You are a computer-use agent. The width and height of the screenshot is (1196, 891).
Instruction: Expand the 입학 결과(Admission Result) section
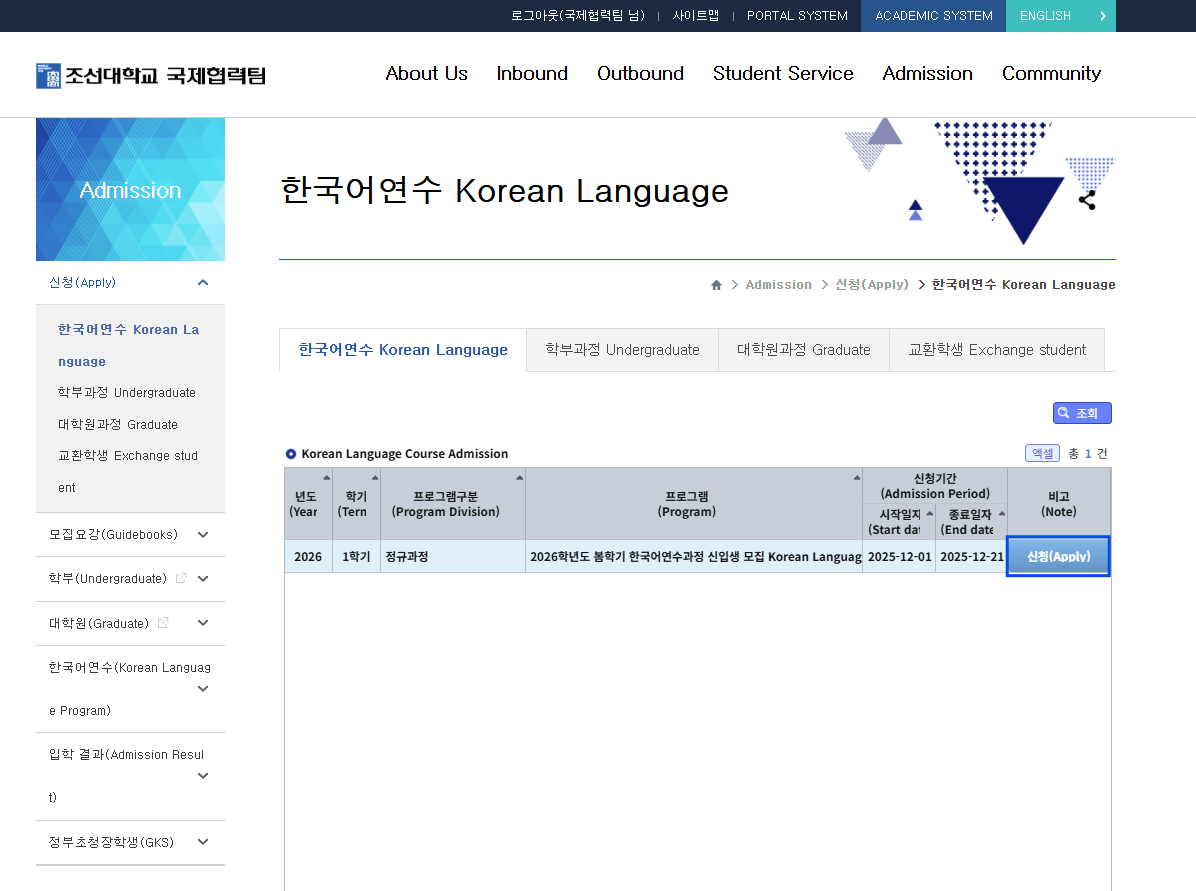point(203,776)
